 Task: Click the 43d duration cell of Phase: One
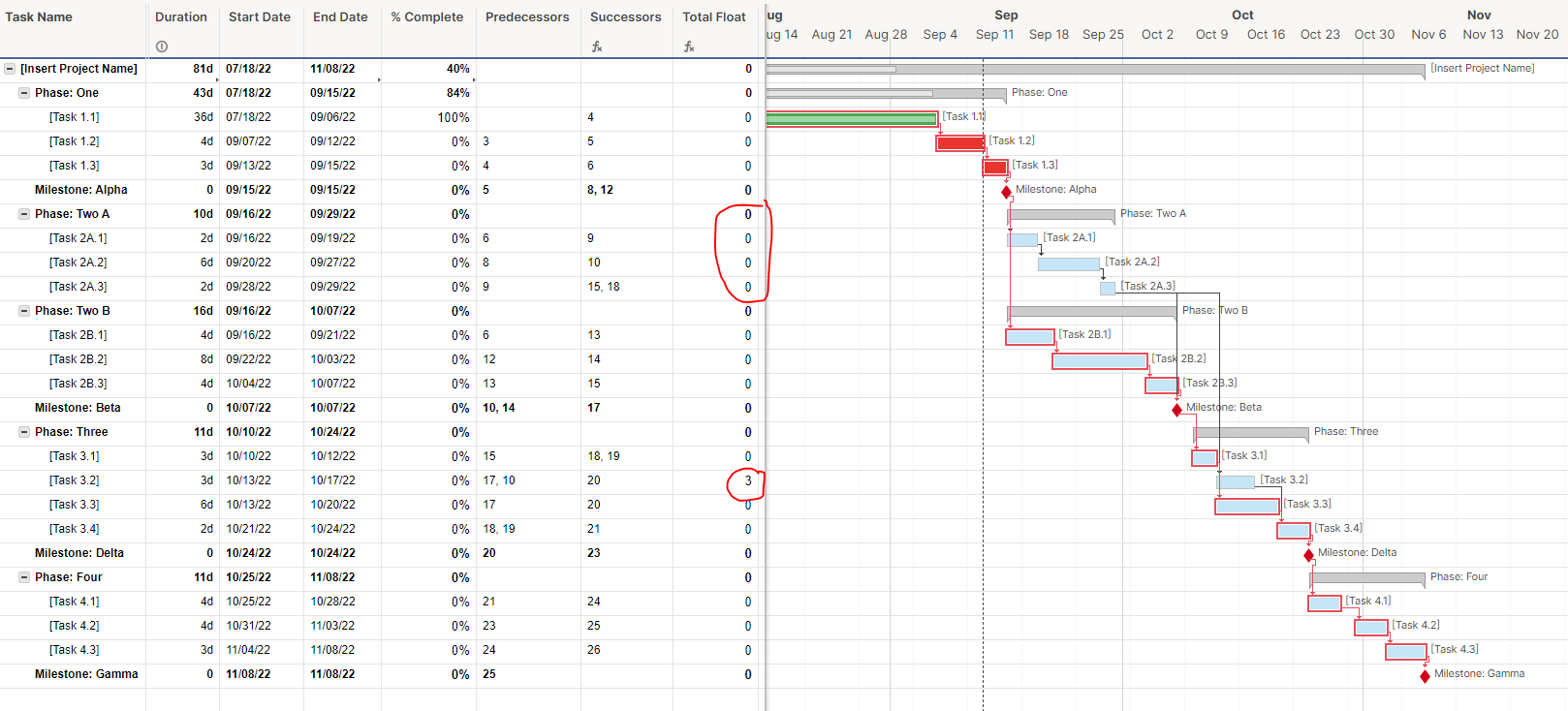pyautogui.click(x=203, y=93)
